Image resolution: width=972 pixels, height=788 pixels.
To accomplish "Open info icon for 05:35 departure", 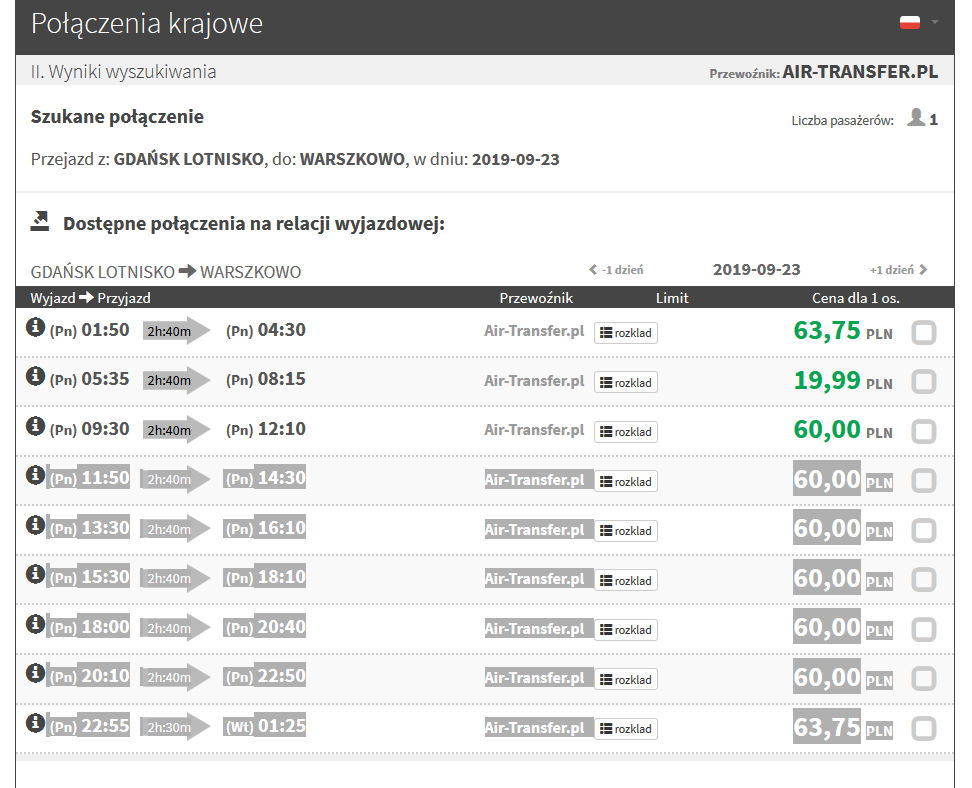I will coord(35,376).
